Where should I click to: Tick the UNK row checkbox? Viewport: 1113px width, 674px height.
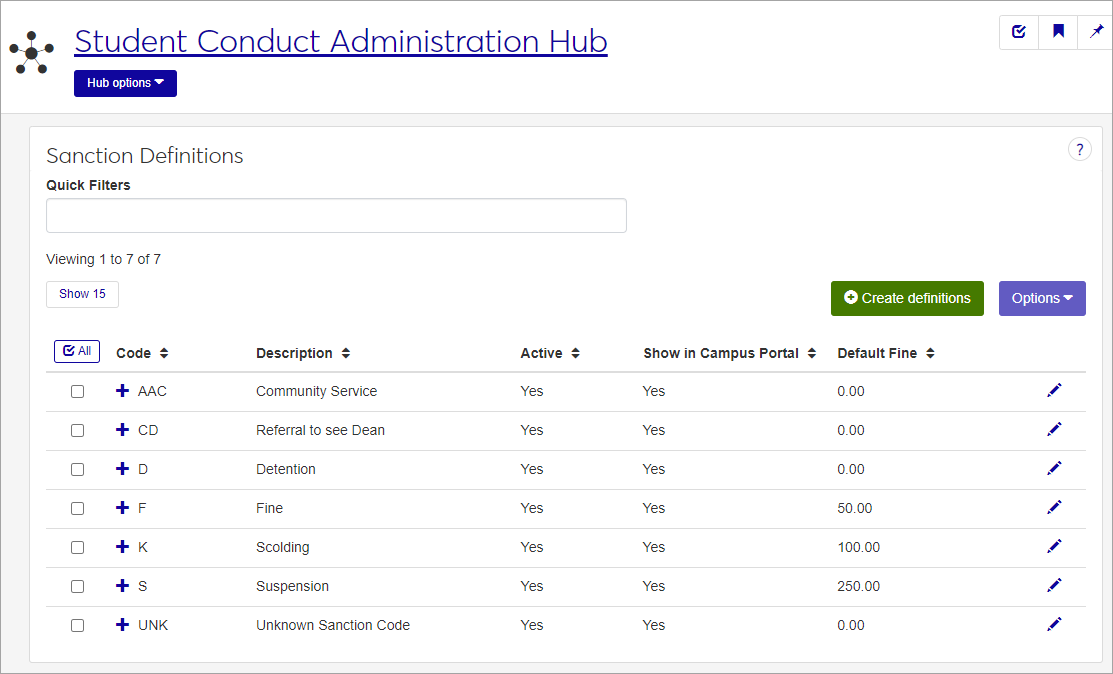click(x=77, y=626)
